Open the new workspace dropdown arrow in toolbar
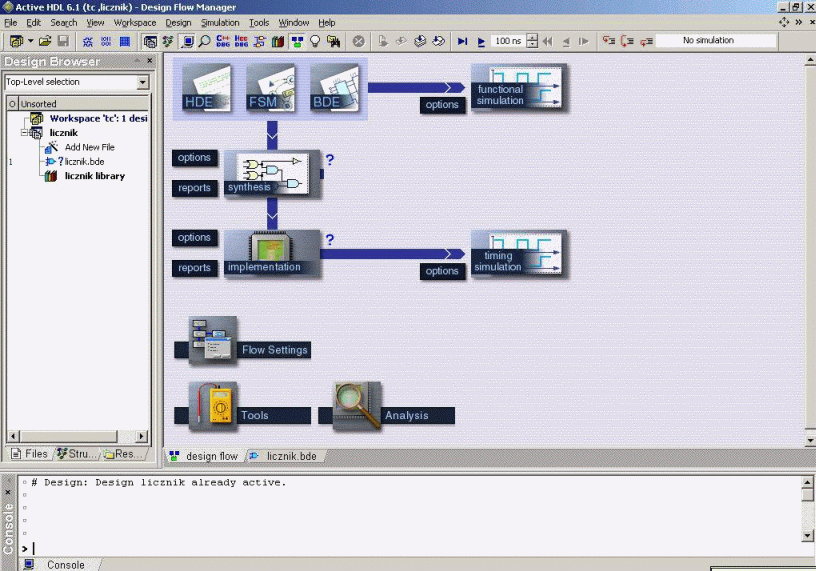The height and width of the screenshot is (571, 816). (31, 41)
